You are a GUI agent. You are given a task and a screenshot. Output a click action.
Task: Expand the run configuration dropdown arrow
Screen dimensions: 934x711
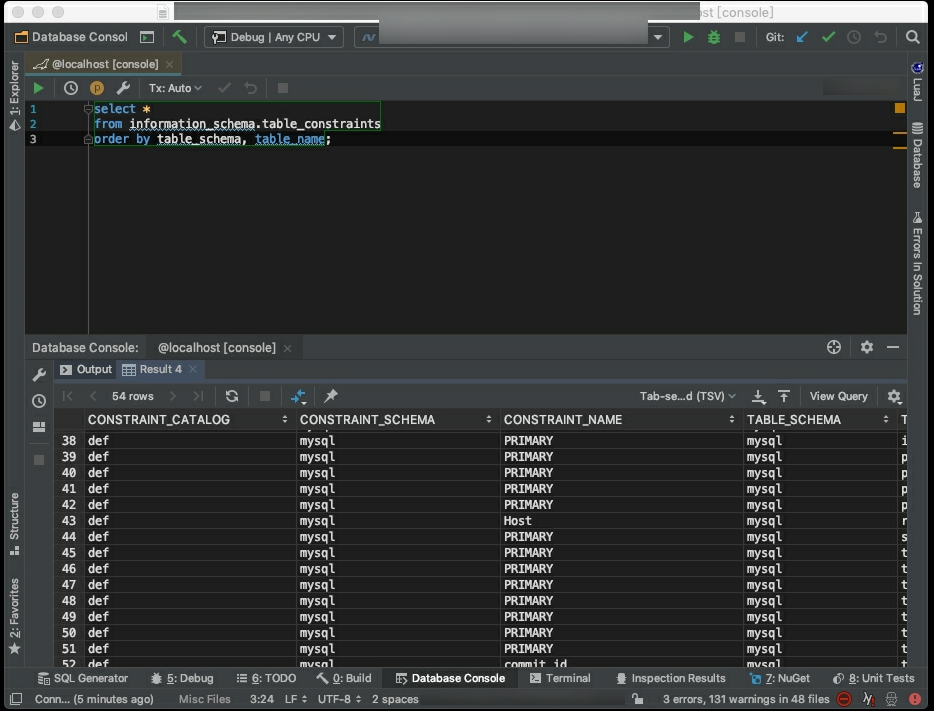[x=658, y=37]
